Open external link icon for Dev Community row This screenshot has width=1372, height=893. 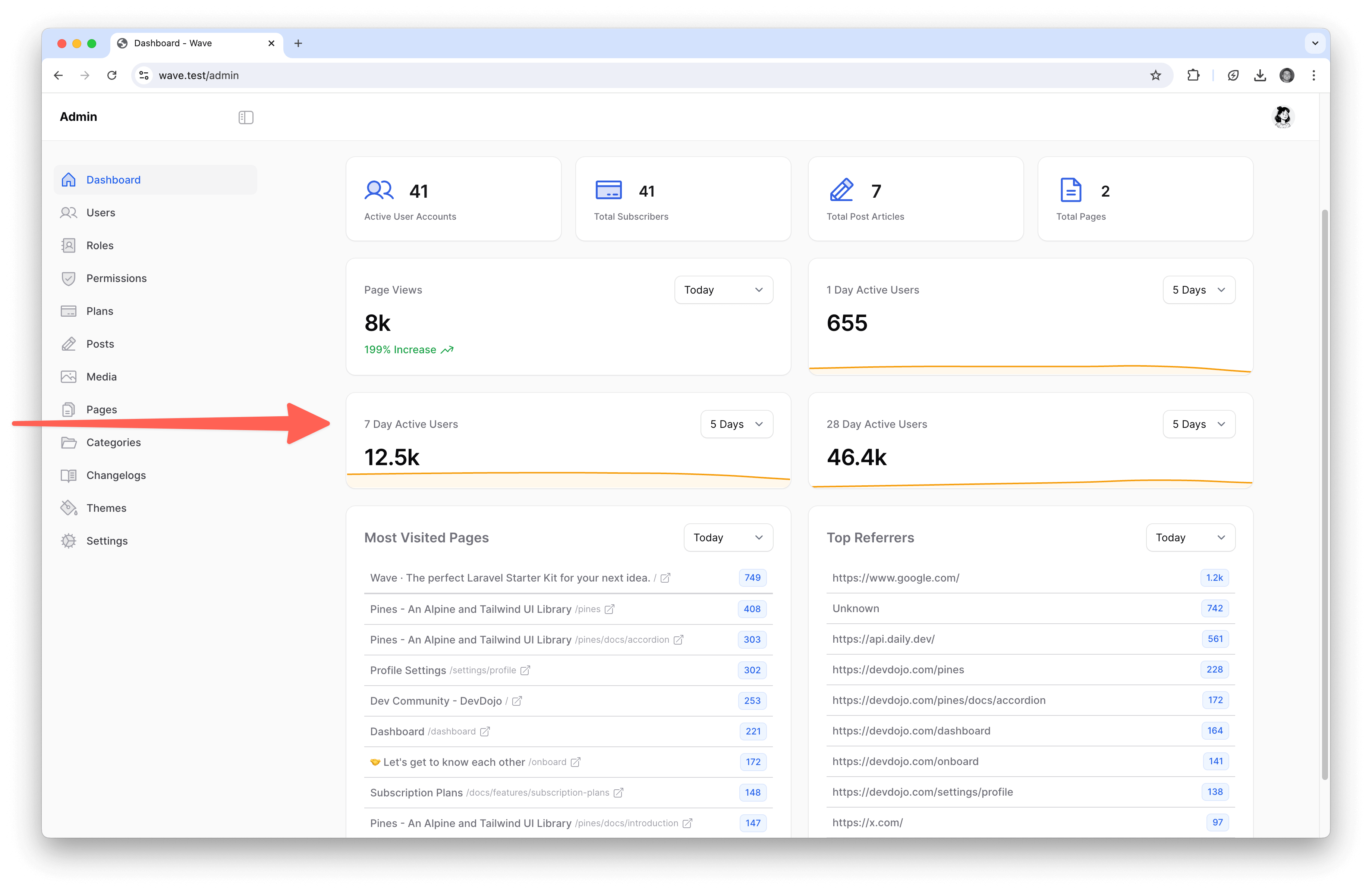[x=517, y=701]
